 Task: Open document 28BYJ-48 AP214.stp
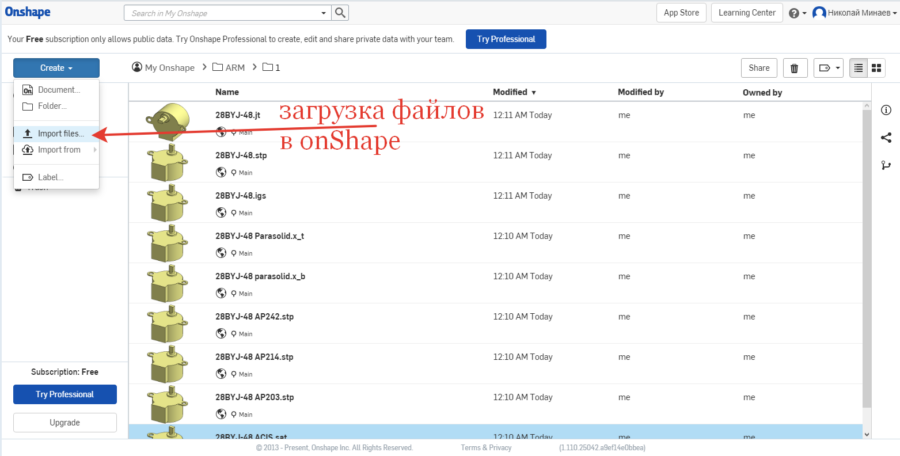click(x=254, y=357)
